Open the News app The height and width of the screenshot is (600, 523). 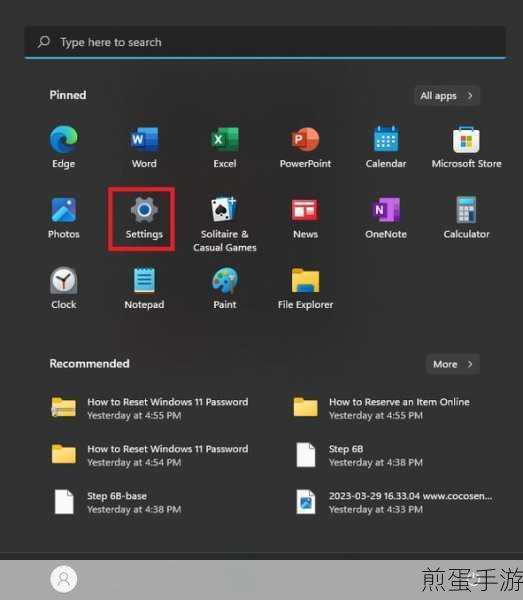pyautogui.click(x=305, y=217)
